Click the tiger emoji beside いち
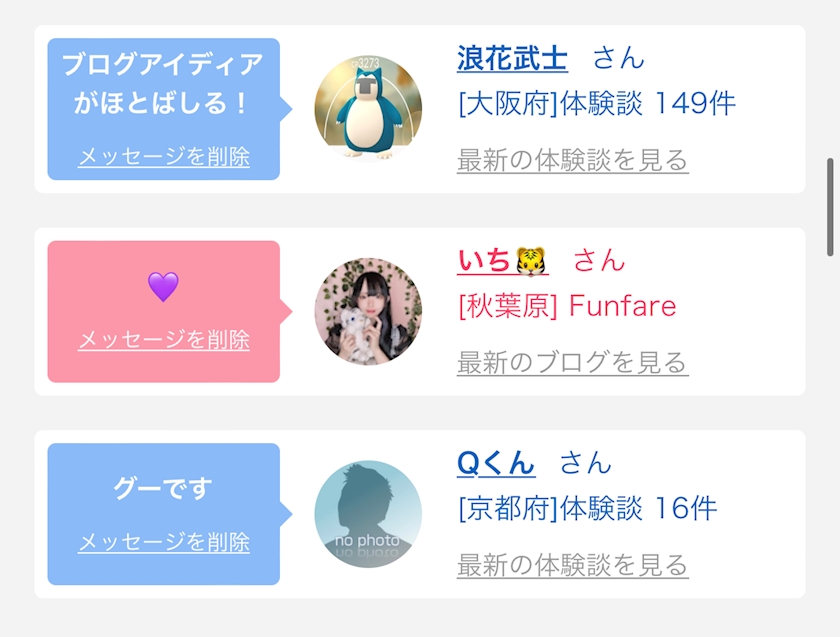Image resolution: width=840 pixels, height=637 pixels. coord(532,262)
